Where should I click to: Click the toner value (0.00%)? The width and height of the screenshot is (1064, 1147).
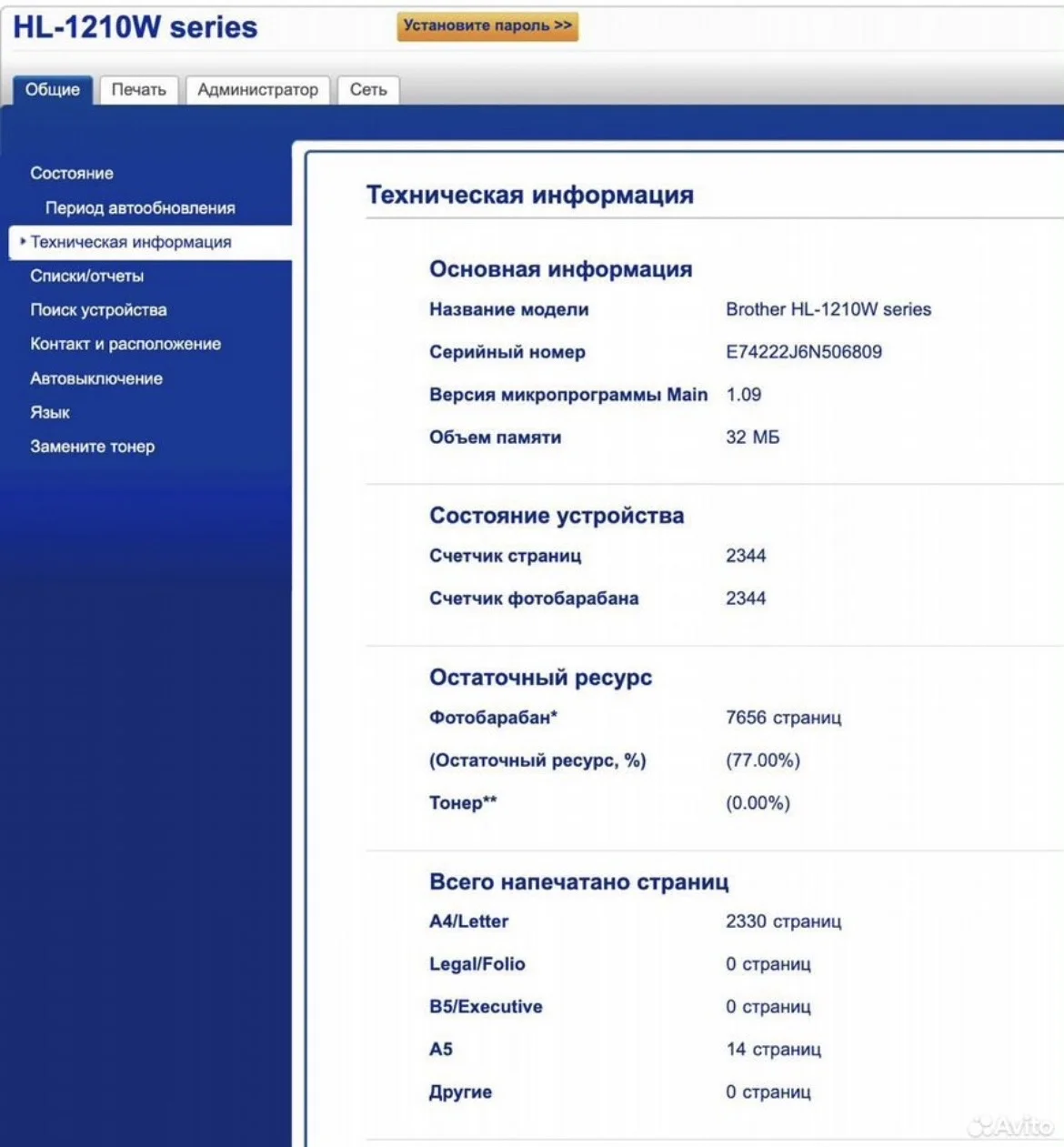coord(758,803)
